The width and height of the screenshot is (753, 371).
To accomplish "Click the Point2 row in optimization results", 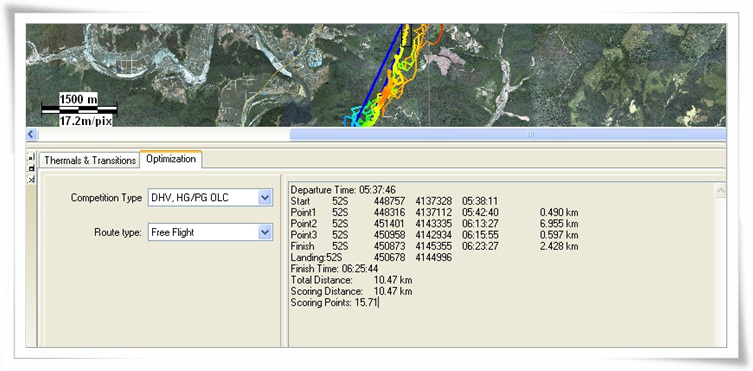I will coord(435,224).
